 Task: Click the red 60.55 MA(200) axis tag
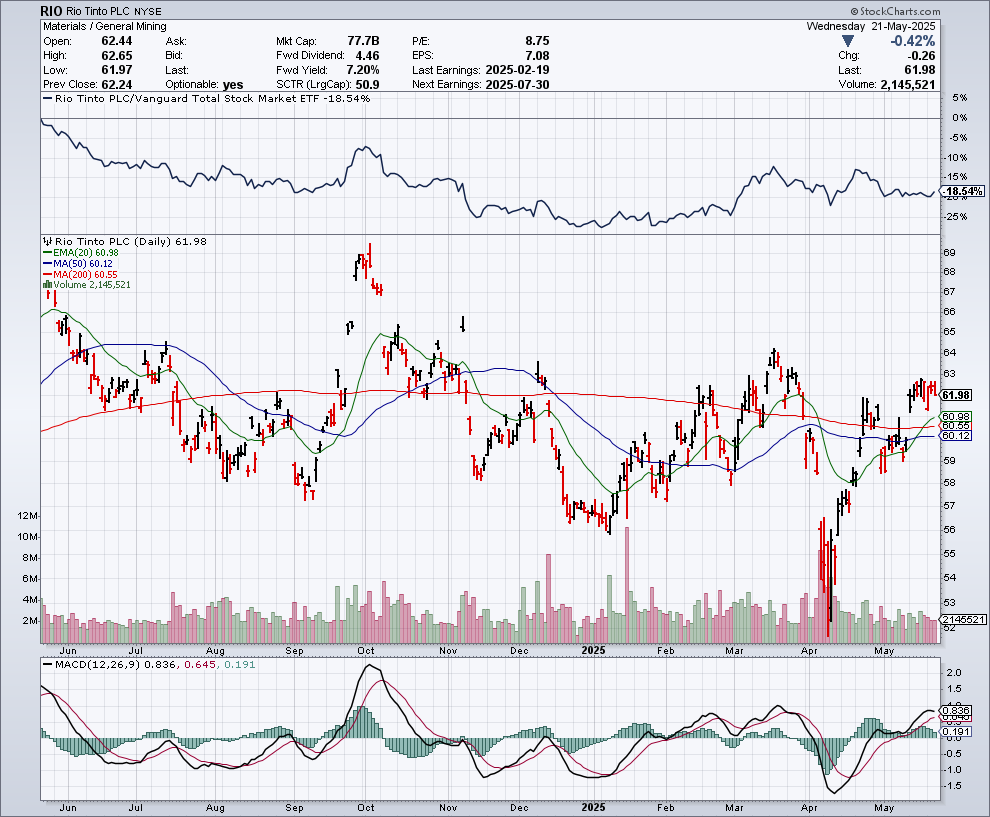pos(955,426)
